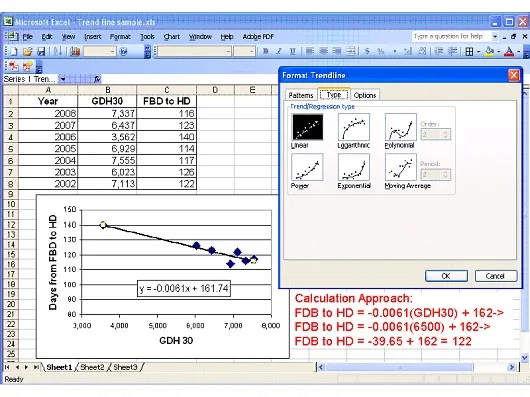The width and height of the screenshot is (530, 397).
Task: Click the Borders grid icon
Action: (469, 52)
